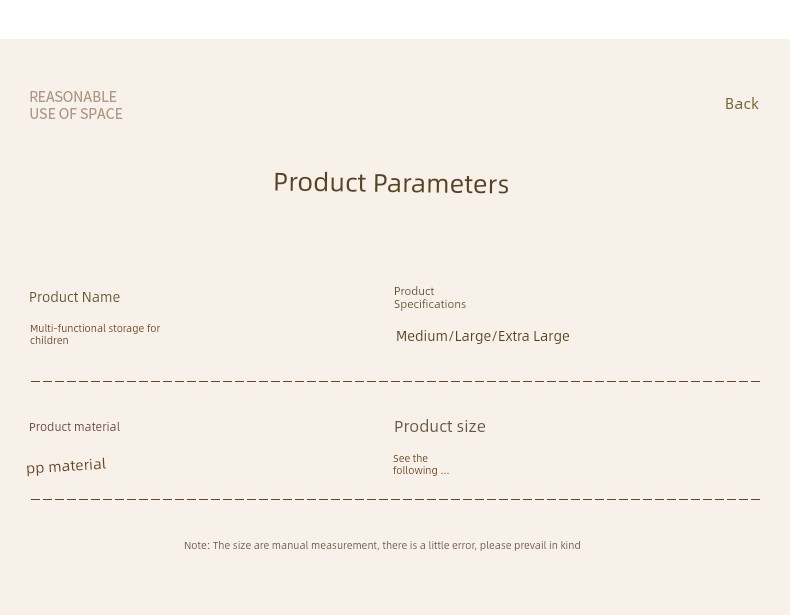Select the pp material value

[x=66, y=466]
